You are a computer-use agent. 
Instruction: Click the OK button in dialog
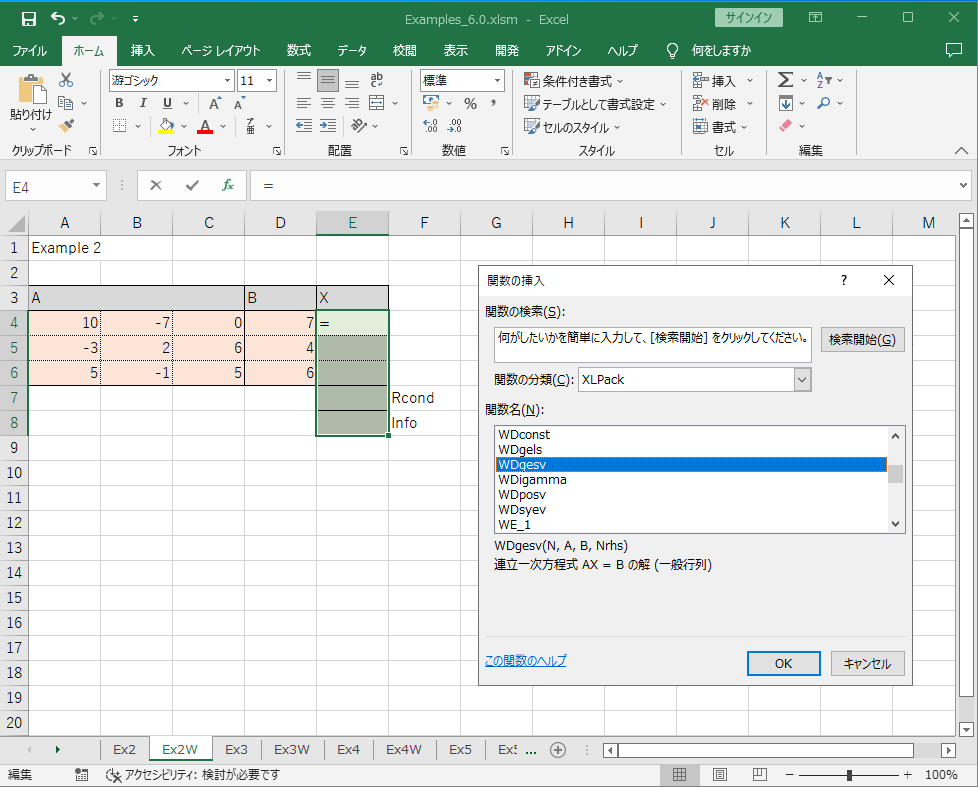point(783,663)
